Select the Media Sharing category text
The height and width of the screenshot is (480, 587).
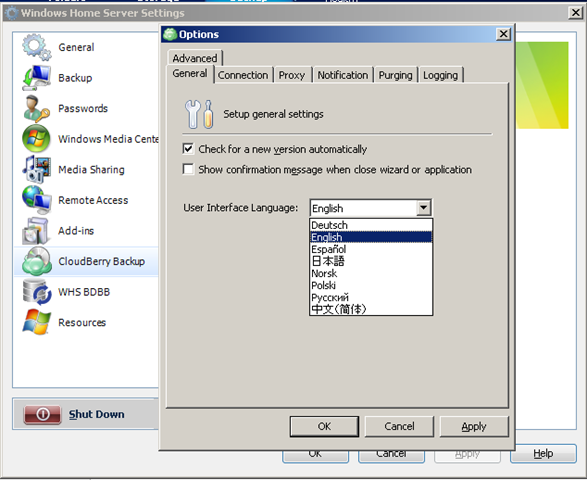(91, 170)
